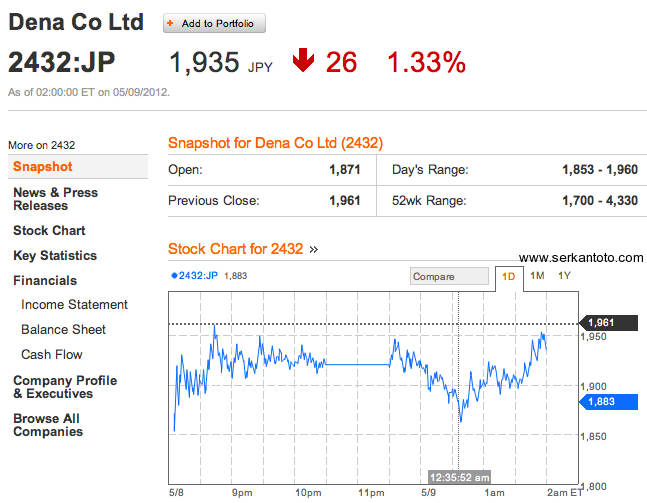Click the 2432:JP chart legend label
Screen dimensions: 647x503
(x=198, y=276)
